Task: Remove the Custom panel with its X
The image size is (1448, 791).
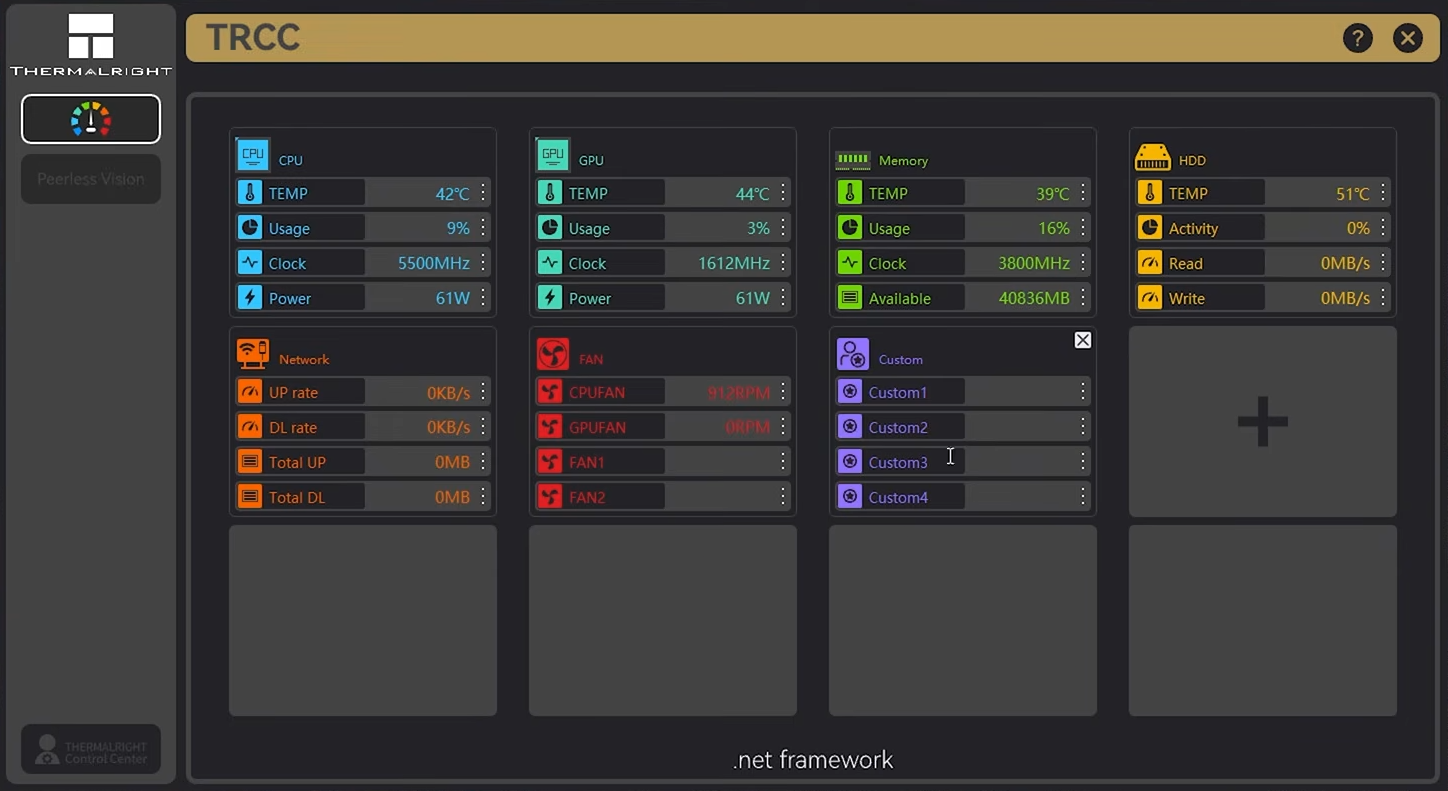Action: (1082, 340)
